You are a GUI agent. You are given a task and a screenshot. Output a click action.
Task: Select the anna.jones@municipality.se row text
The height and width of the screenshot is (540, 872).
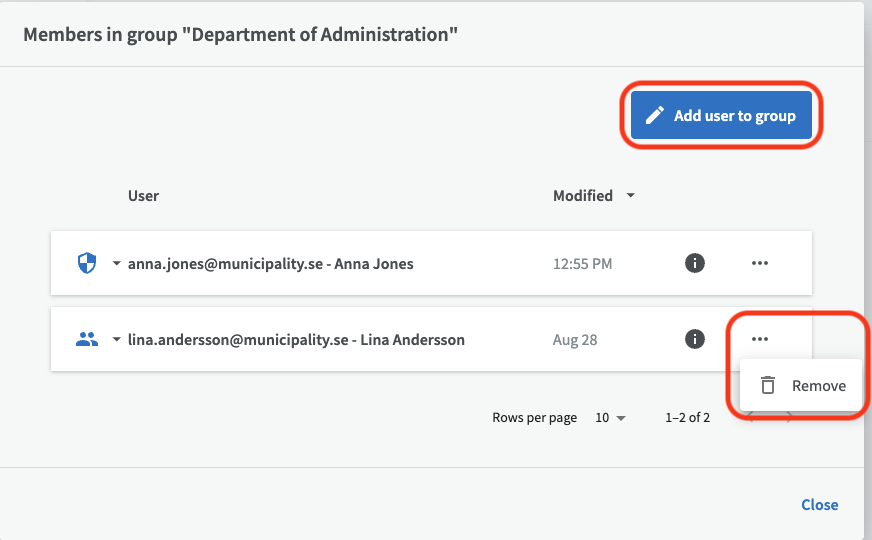[270, 264]
